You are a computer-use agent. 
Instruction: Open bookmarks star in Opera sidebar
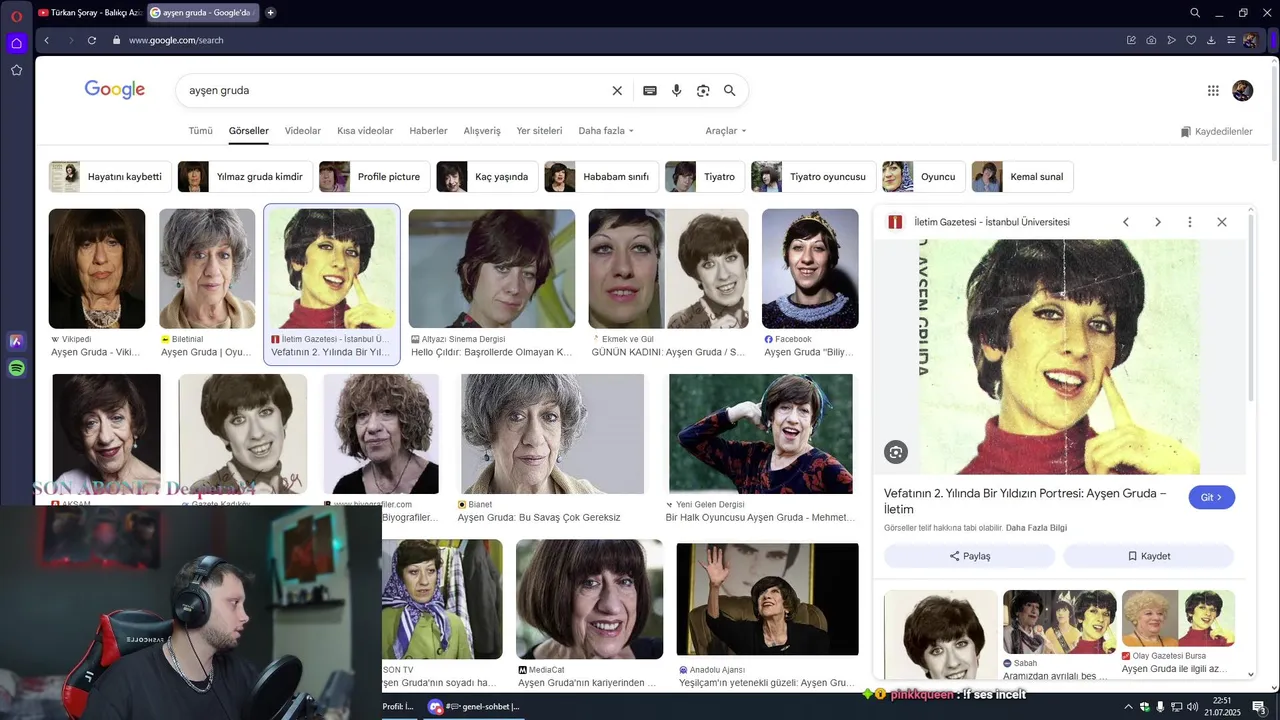16,70
